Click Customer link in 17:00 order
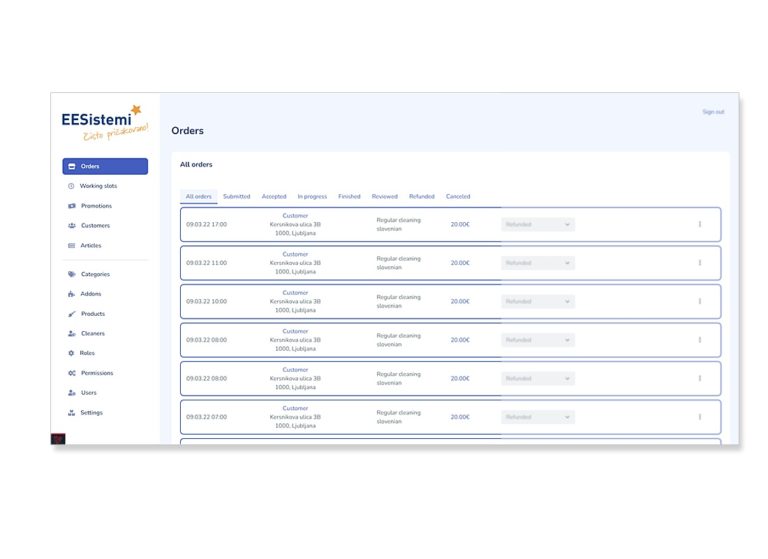The height and width of the screenshot is (559, 768). 295,216
